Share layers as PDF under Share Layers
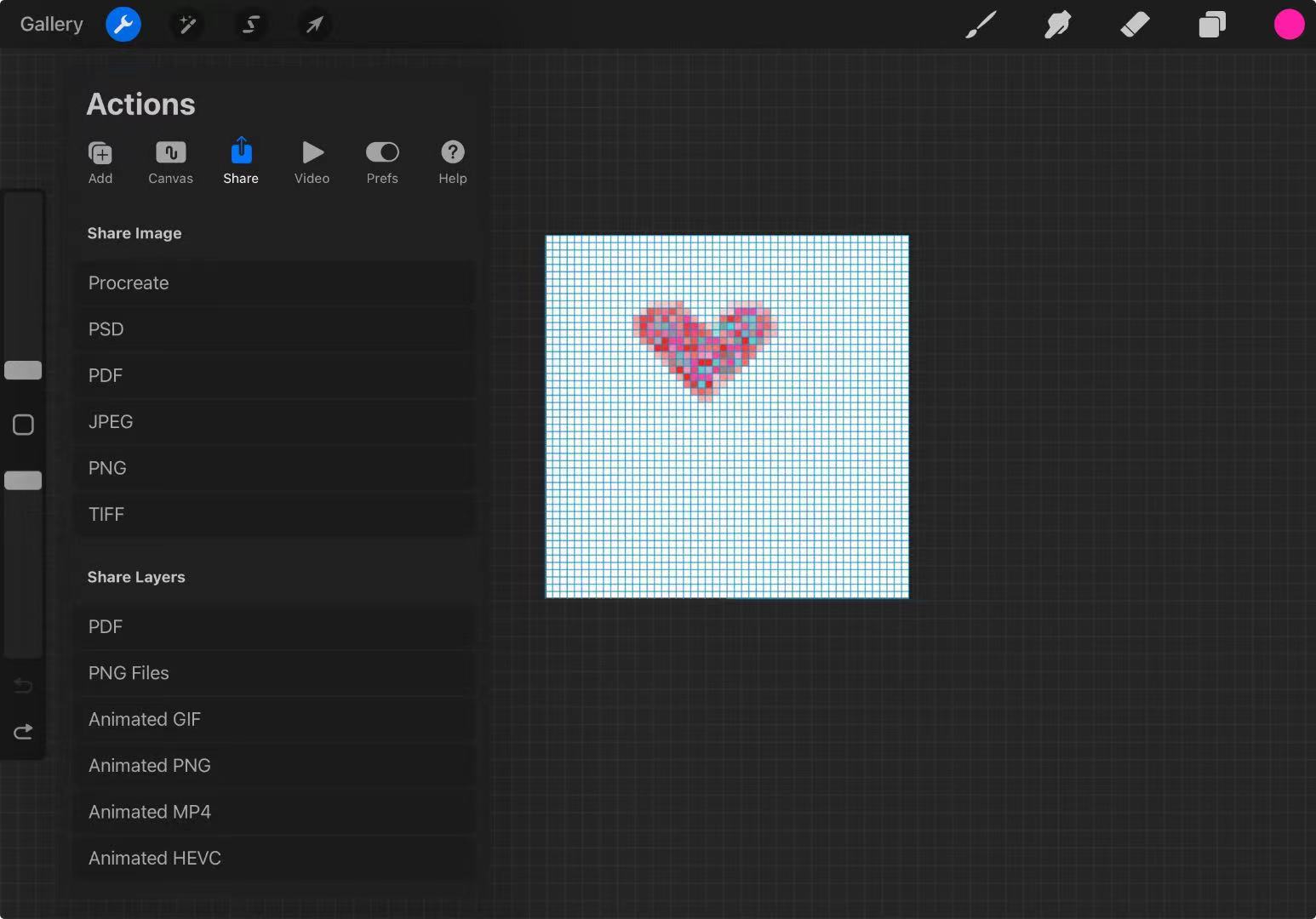Viewport: 1316px width, 919px height. point(277,626)
